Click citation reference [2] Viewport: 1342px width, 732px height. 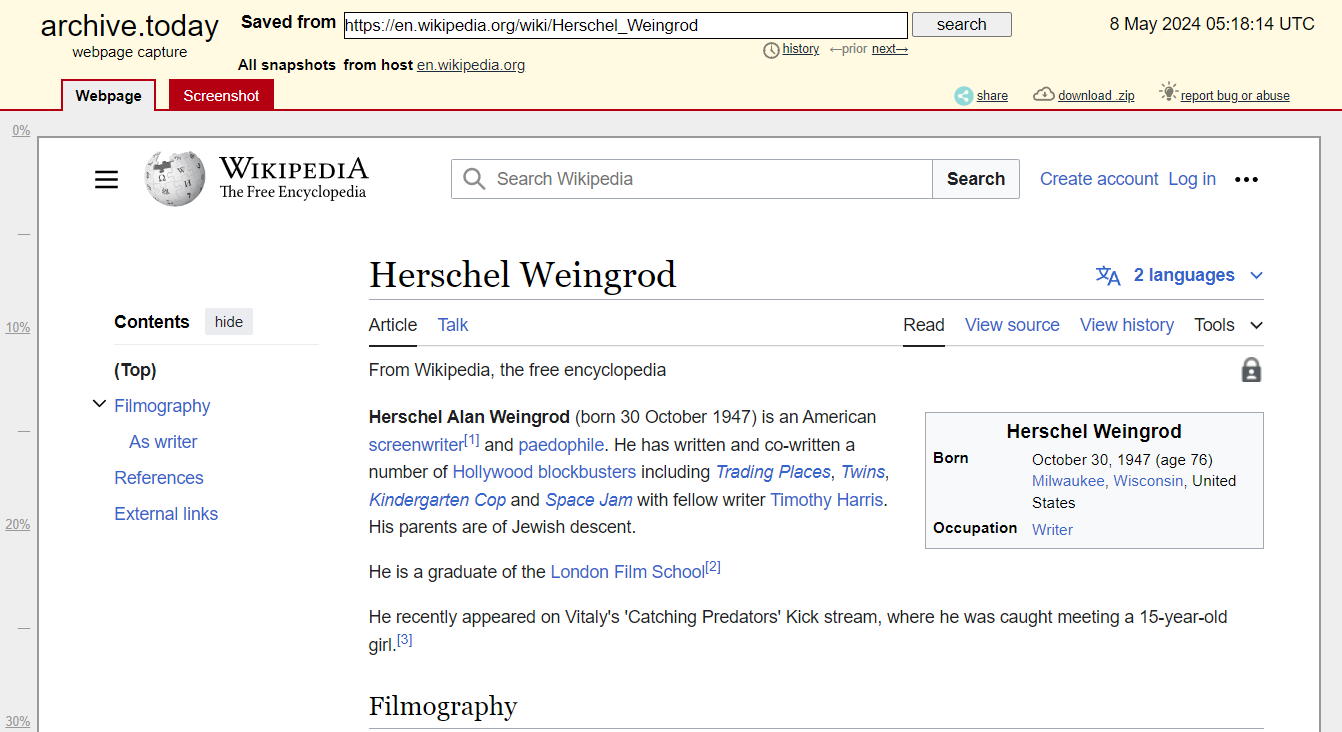click(x=713, y=567)
